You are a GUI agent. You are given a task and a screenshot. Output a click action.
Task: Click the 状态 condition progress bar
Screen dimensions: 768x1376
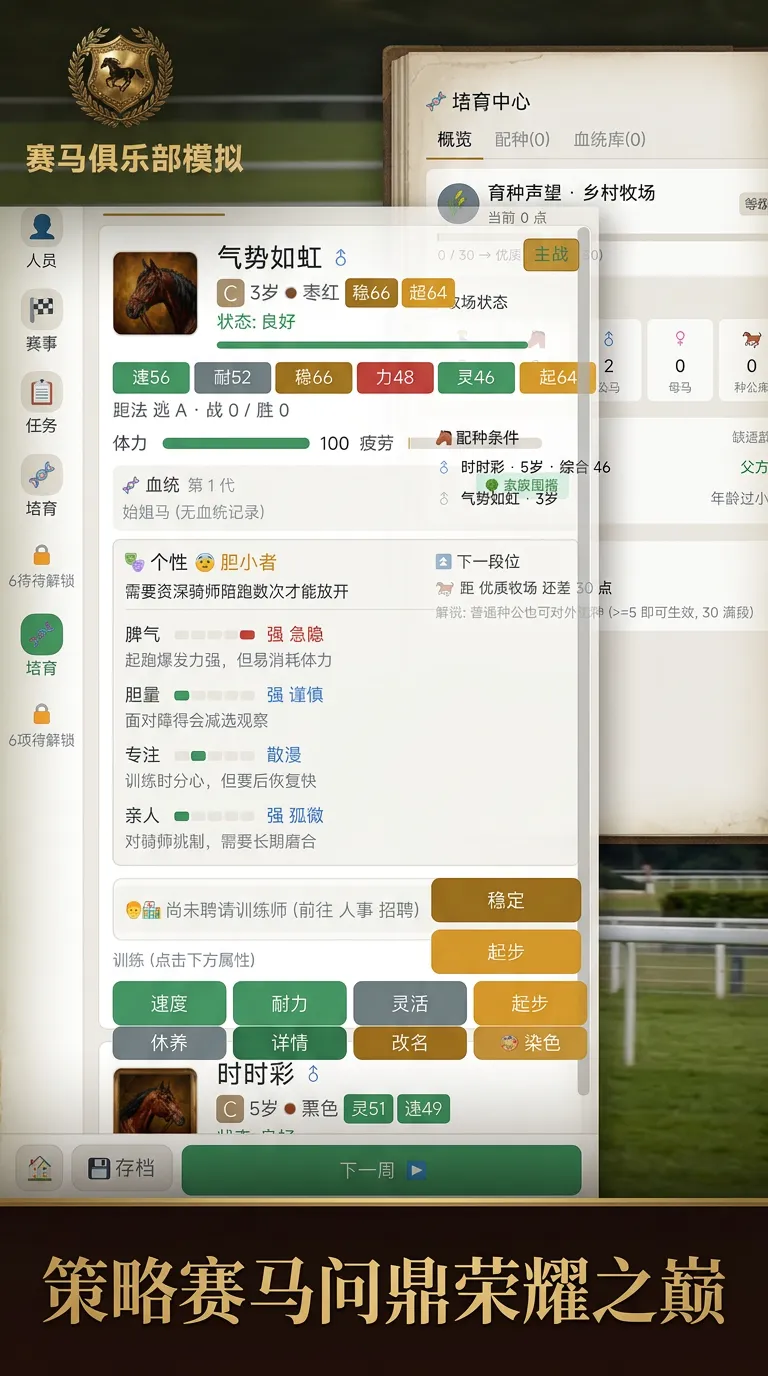click(x=372, y=345)
